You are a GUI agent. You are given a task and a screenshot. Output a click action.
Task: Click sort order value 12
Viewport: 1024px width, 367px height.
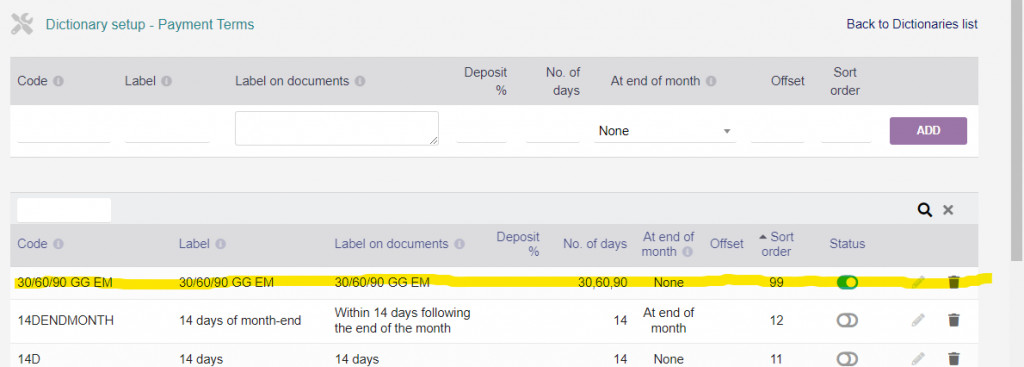[x=776, y=321]
